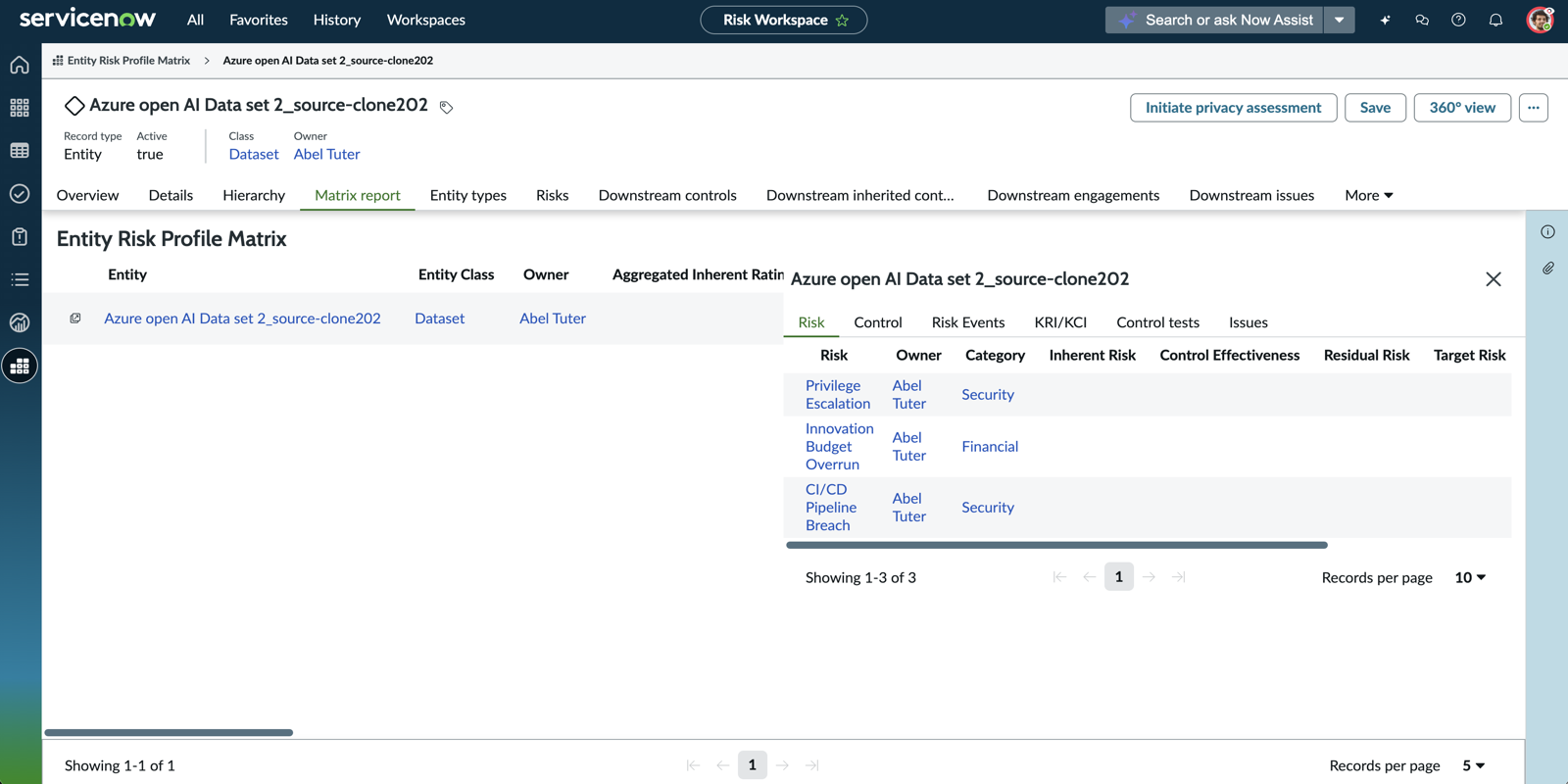
Task: Open Entity Risk Profile Matrix breadcrumb
Action: 128,61
